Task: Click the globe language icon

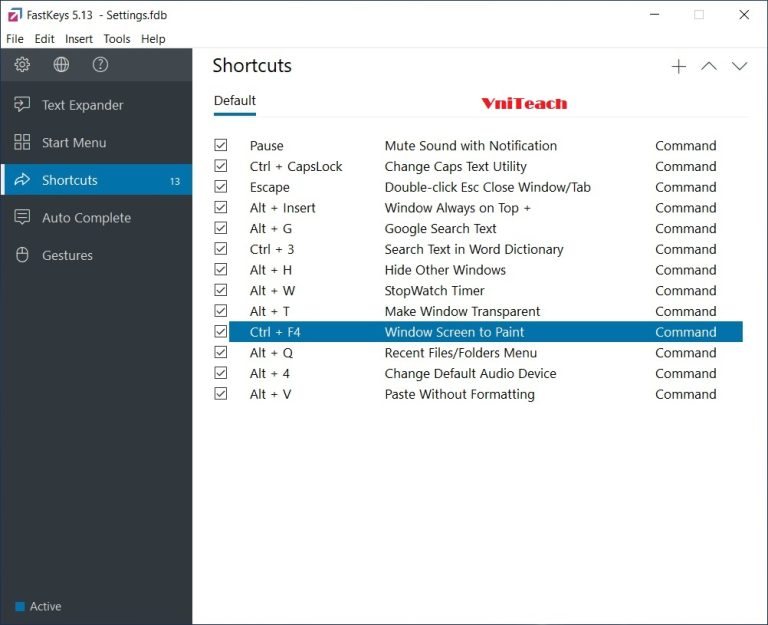Action: (x=61, y=65)
